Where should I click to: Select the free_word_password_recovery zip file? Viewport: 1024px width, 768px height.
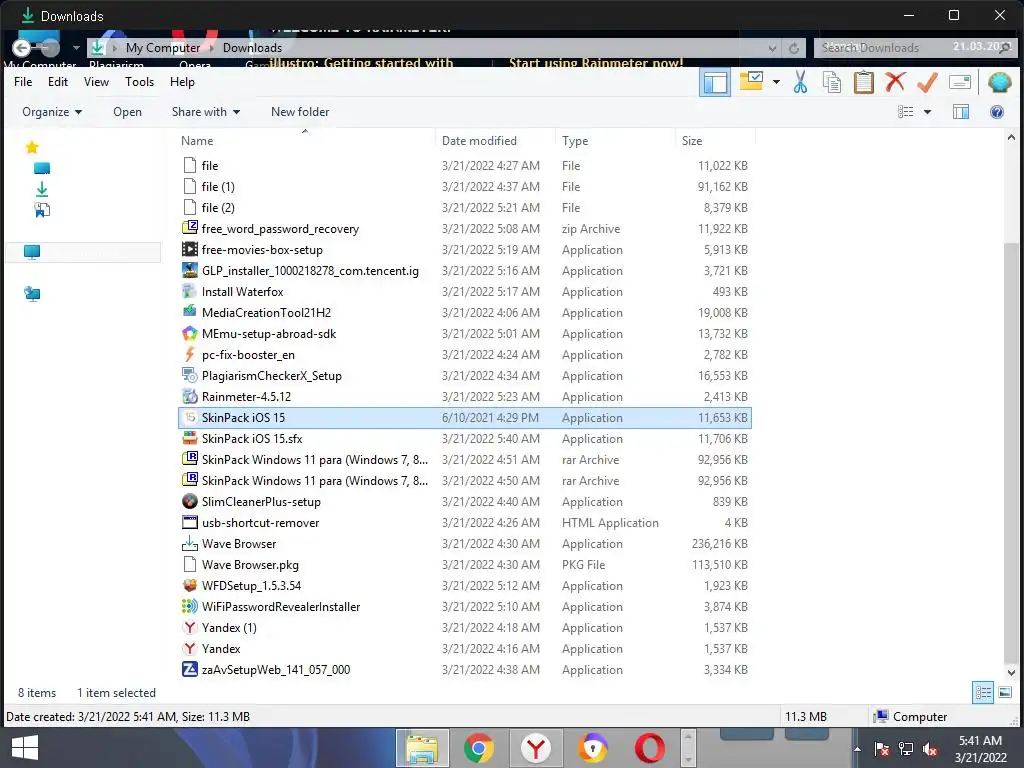point(464,229)
